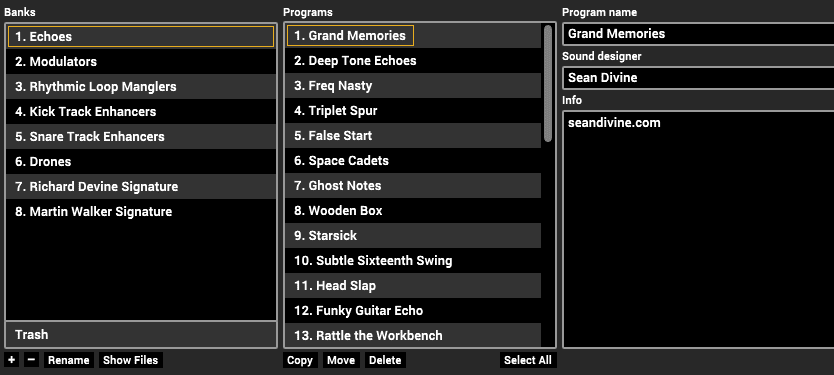Click the Move button under Programs
Image resolution: width=834 pixels, height=375 pixels.
tap(341, 360)
